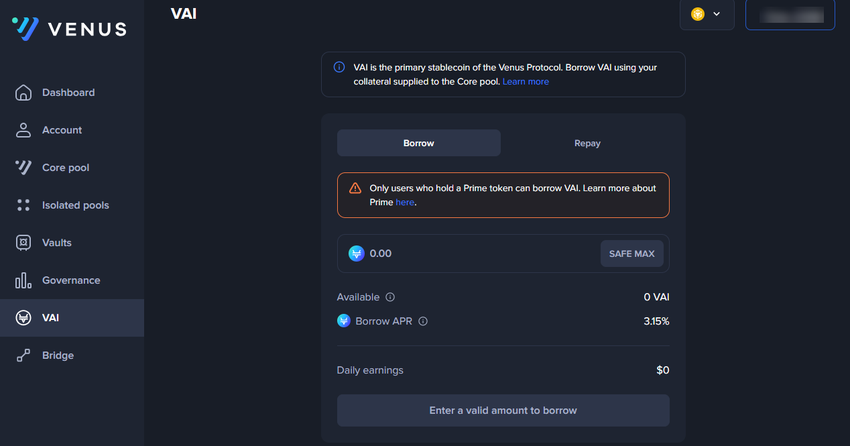850x446 pixels.
Task: Click the Venus logo
Action: pos(69,29)
